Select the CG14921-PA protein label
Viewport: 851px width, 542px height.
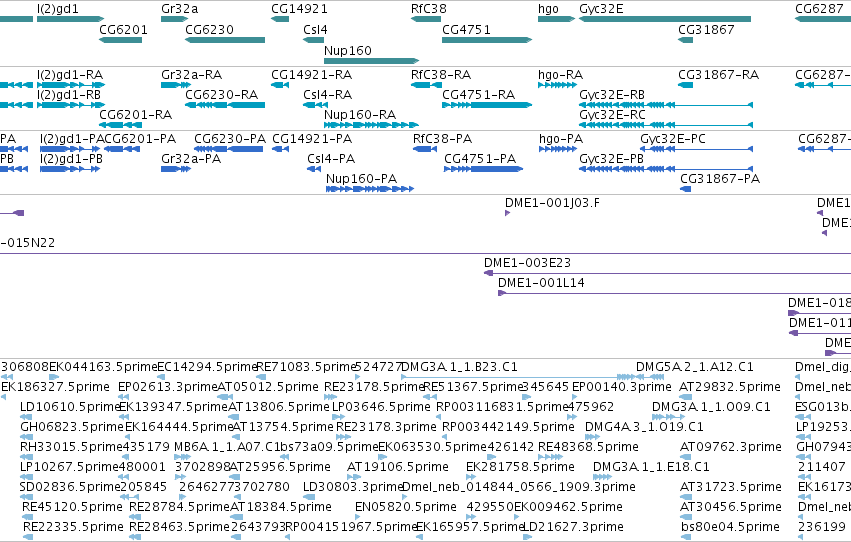point(312,138)
